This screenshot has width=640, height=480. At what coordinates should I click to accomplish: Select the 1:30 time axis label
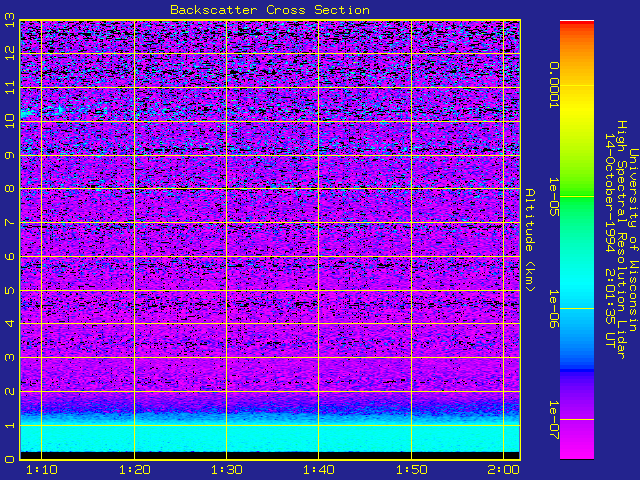click(227, 470)
